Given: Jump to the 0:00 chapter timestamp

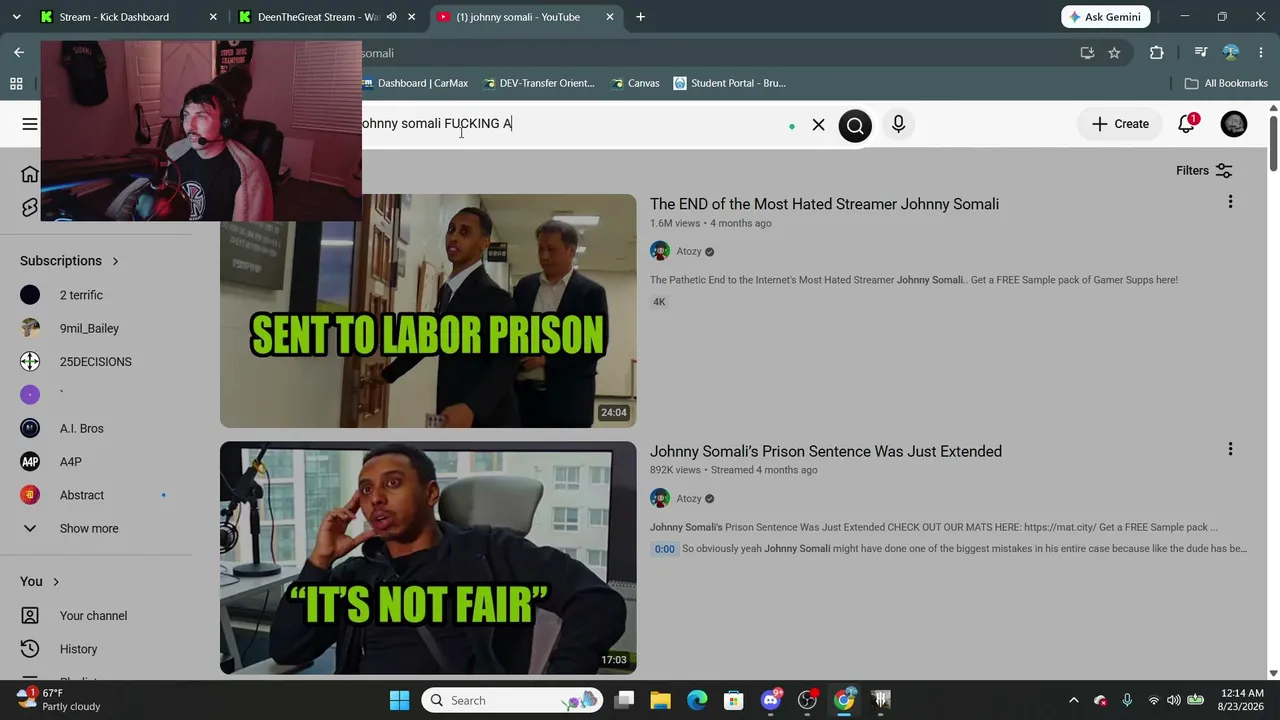Looking at the screenshot, I should tap(664, 549).
